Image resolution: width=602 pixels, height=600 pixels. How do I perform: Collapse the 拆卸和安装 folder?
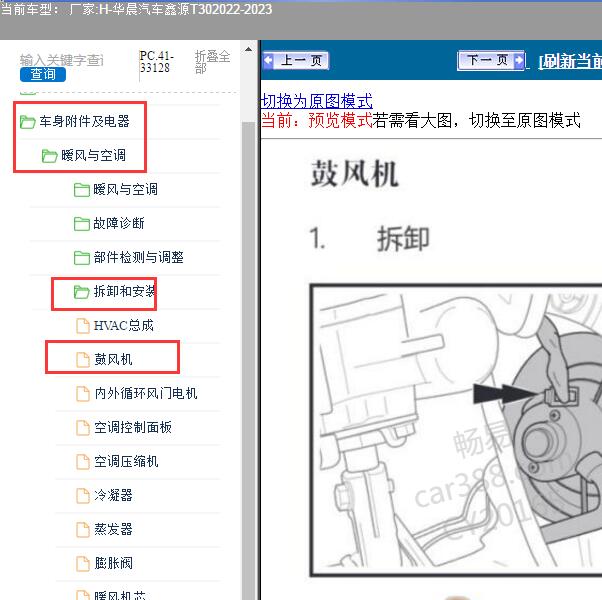pos(124,291)
